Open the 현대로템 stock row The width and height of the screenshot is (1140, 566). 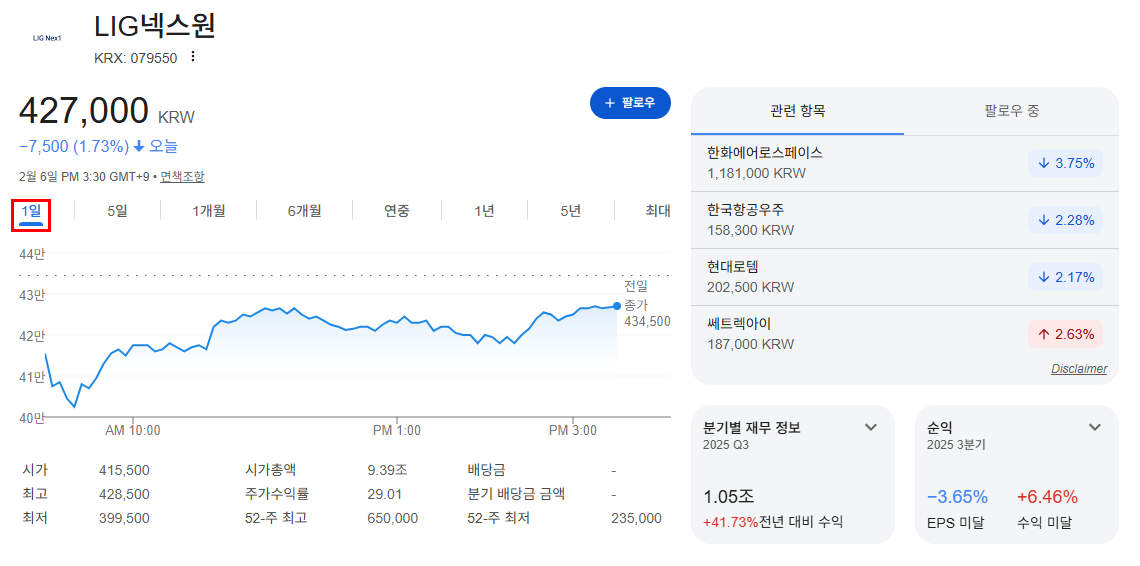point(904,277)
